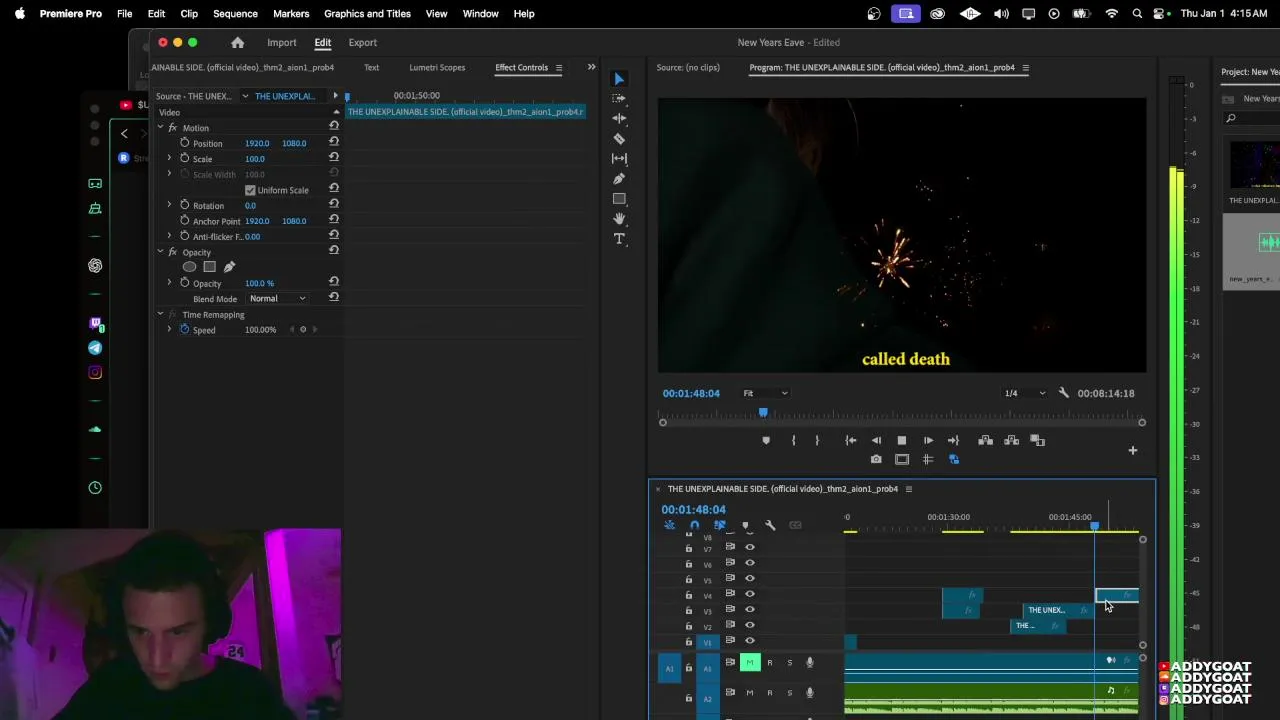Viewport: 1280px width, 720px height.
Task: Click the Program timecode 00:01:48:04
Action: pyautogui.click(x=691, y=393)
